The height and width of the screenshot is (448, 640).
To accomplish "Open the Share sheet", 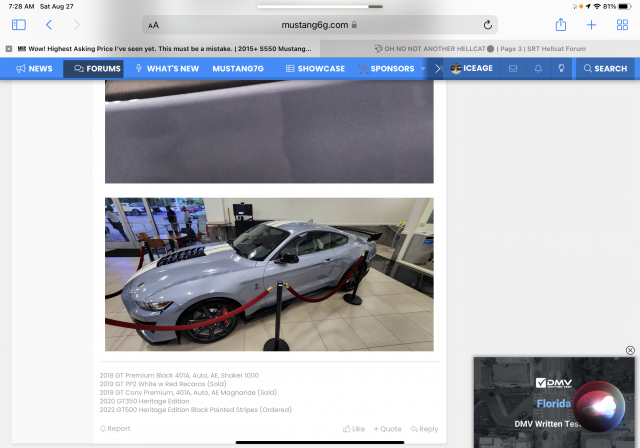I will (x=561, y=24).
